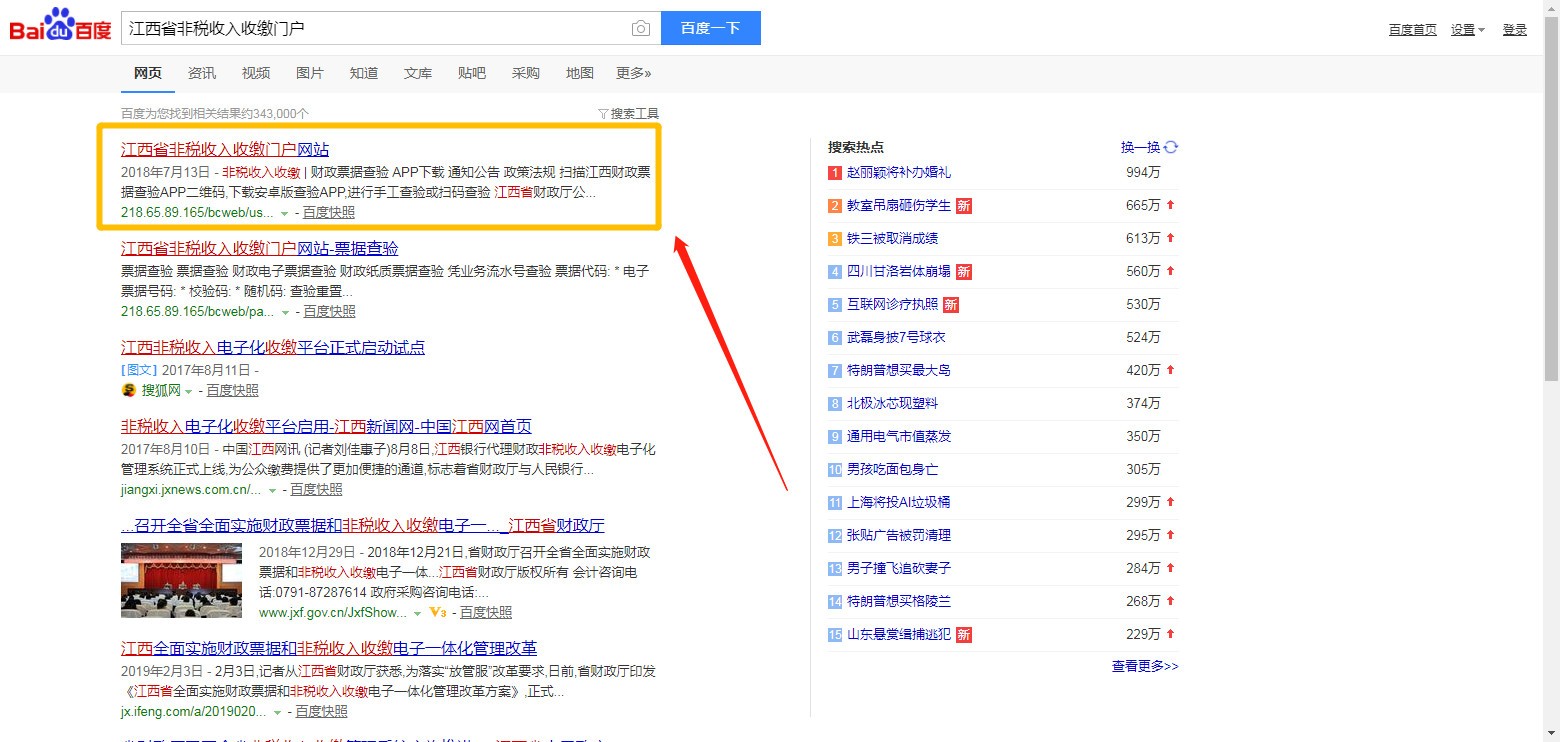Open image search camera icon
Screen dimensions: 1560x742
641,28
